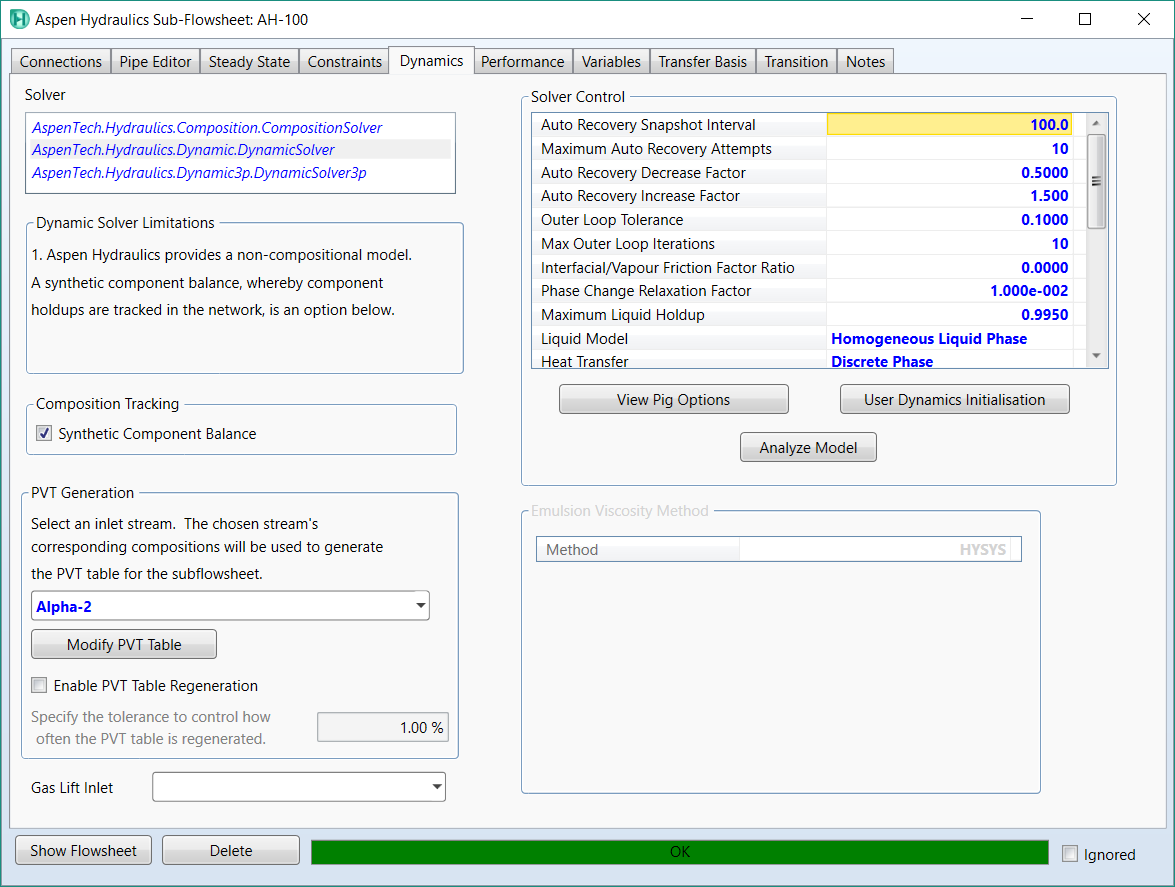Click User Dynamics Initialisation
The width and height of the screenshot is (1175, 887).
click(954, 399)
